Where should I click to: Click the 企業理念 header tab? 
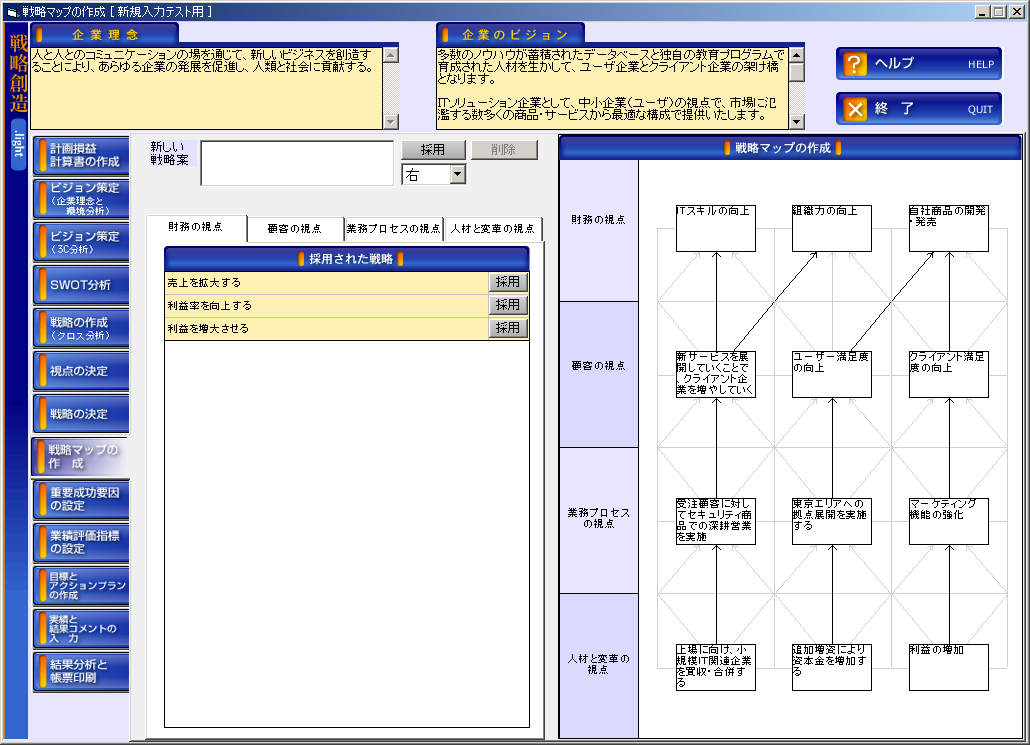point(105,35)
